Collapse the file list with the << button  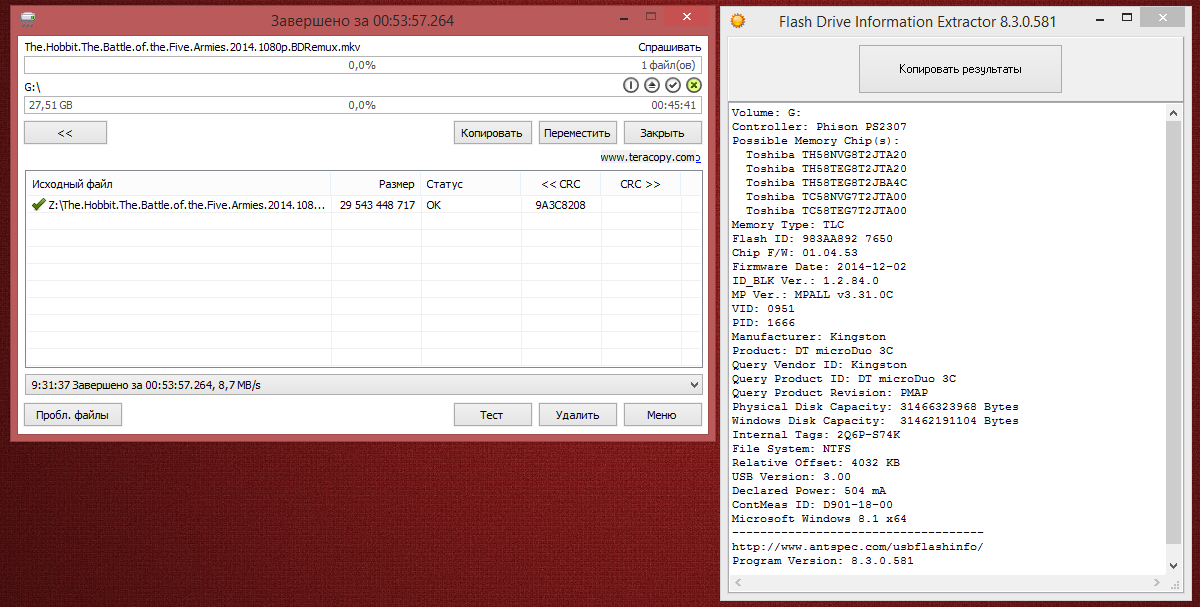(65, 133)
